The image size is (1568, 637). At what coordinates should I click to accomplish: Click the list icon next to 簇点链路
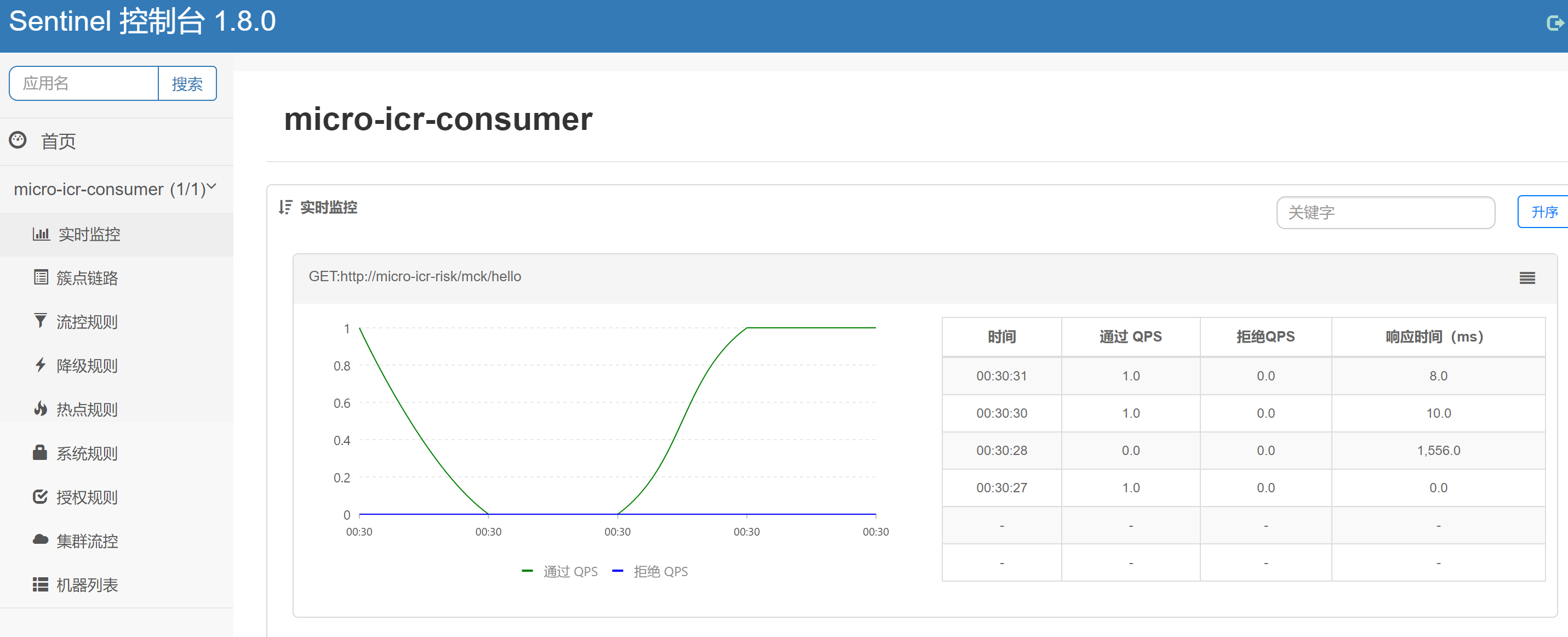point(41,278)
